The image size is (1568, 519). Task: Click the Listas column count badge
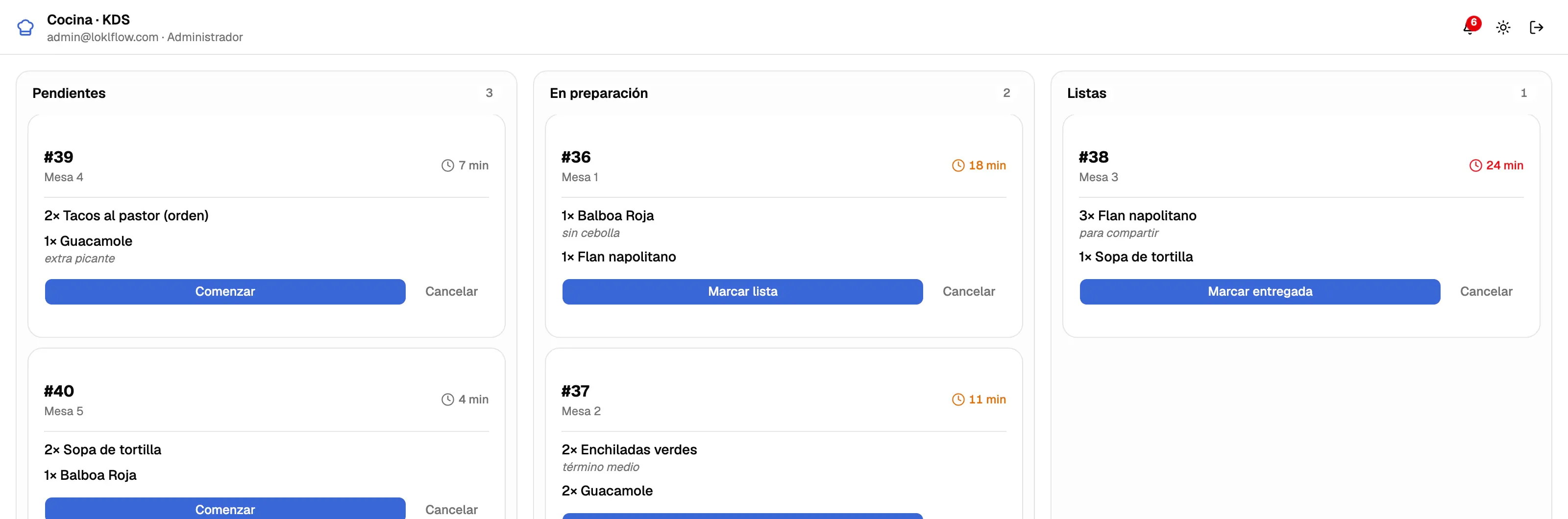click(1523, 93)
